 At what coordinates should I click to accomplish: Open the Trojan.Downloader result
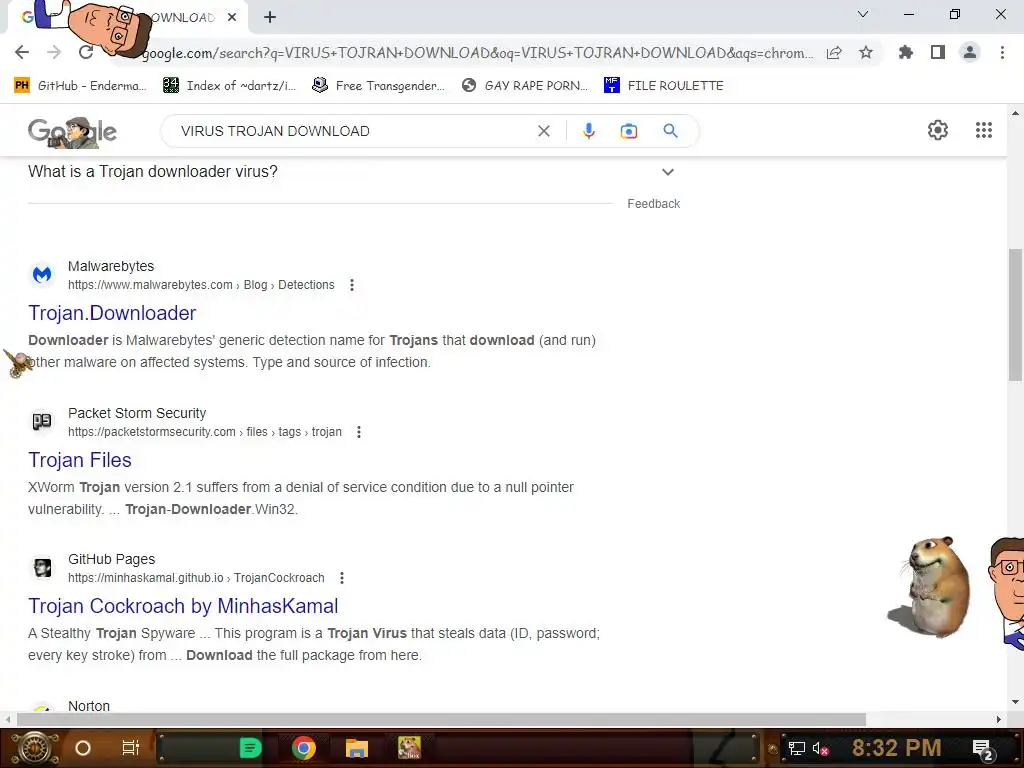coord(112,313)
